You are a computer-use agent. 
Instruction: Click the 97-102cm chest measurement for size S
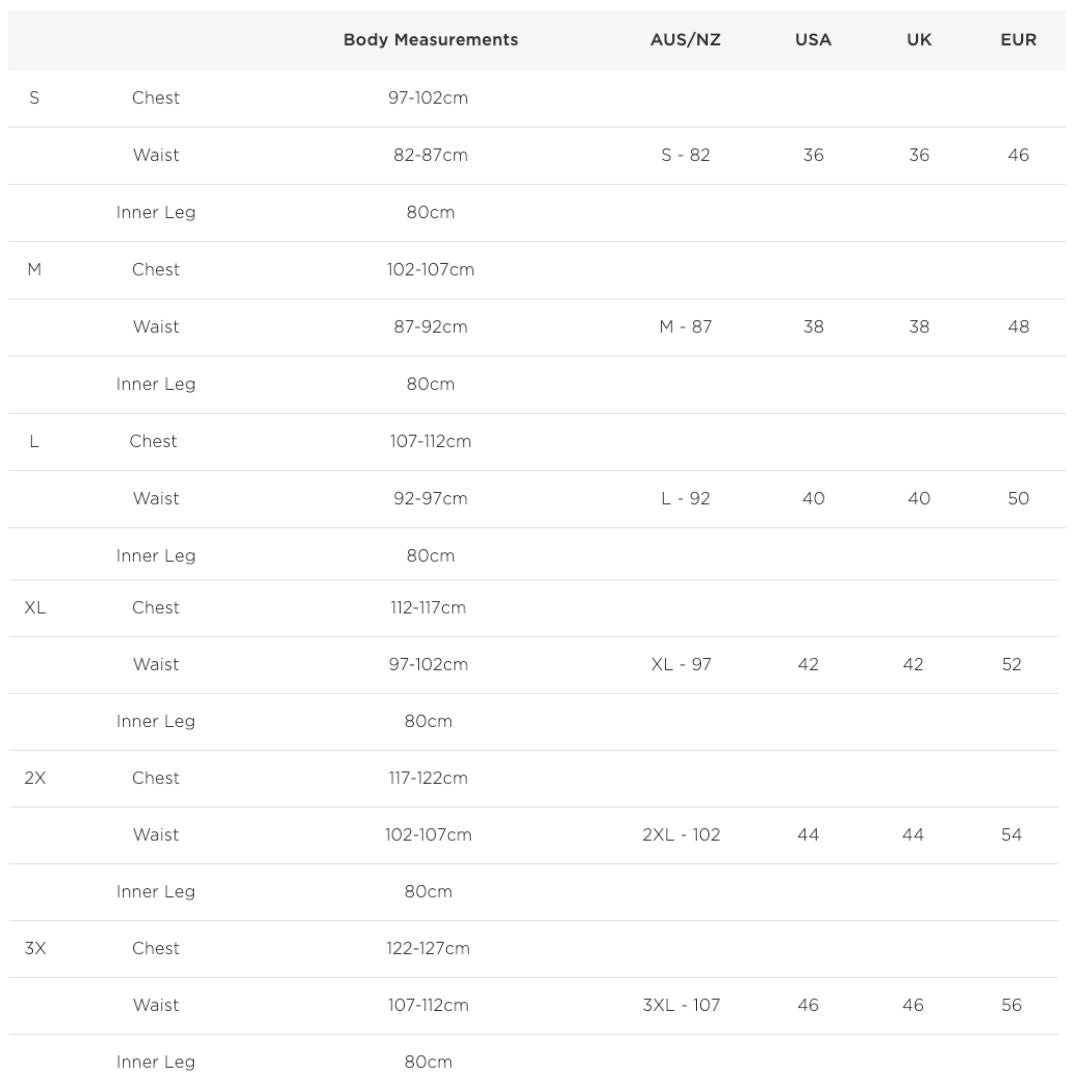pyautogui.click(x=430, y=98)
